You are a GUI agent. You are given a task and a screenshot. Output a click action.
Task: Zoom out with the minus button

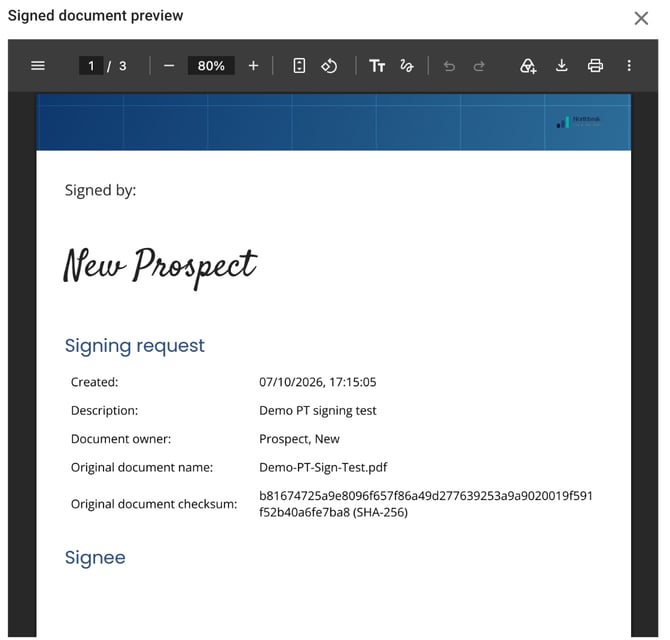tap(169, 66)
